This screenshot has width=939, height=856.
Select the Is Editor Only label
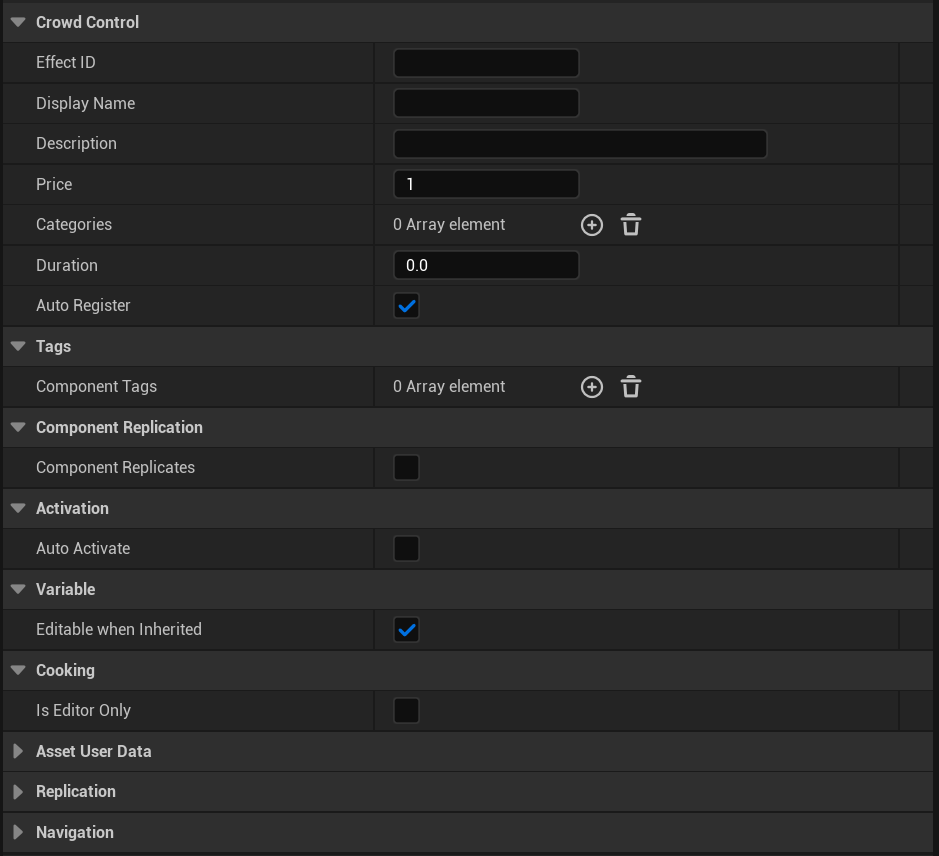tap(83, 710)
